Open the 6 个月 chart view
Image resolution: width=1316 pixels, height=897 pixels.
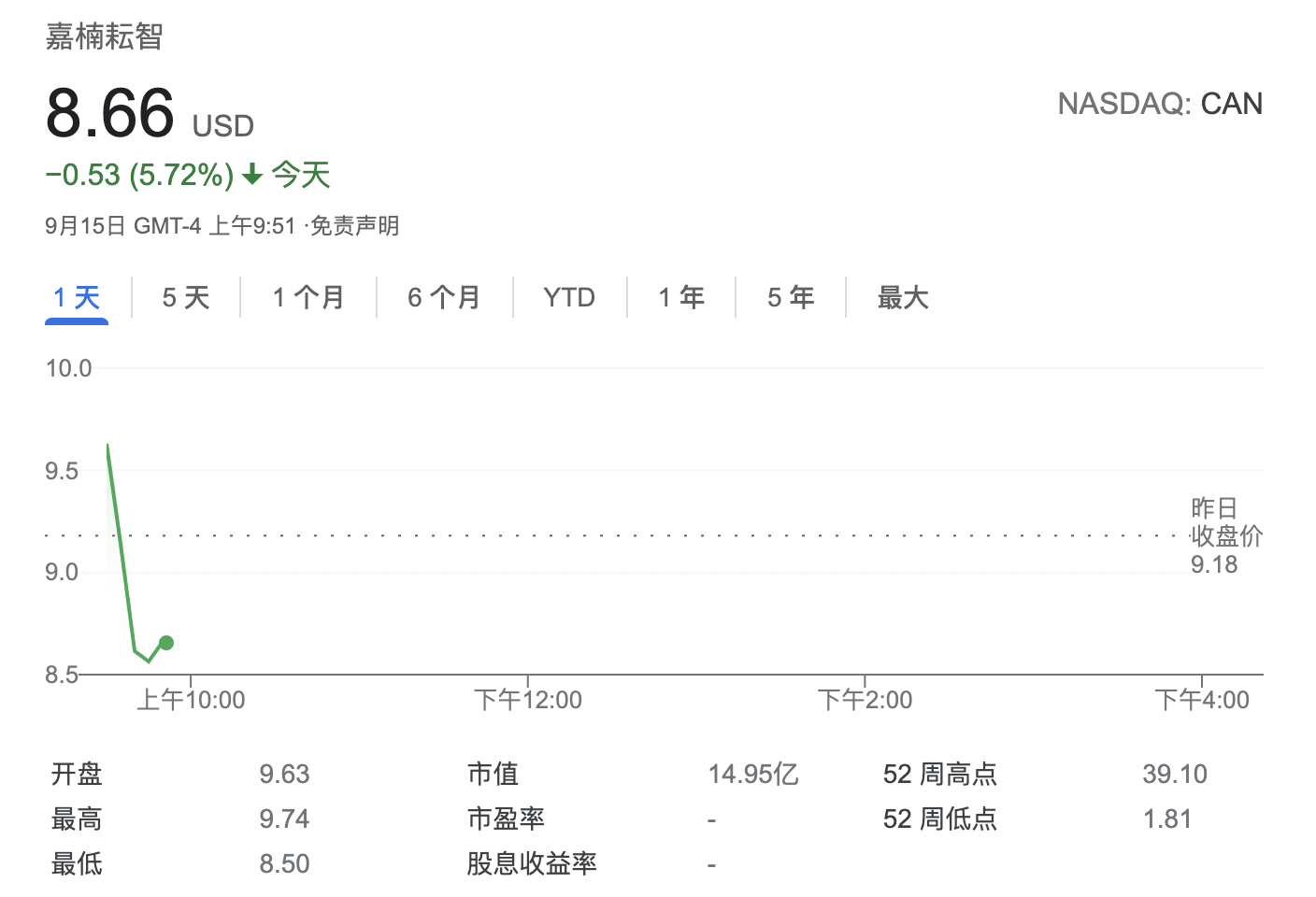click(x=444, y=298)
